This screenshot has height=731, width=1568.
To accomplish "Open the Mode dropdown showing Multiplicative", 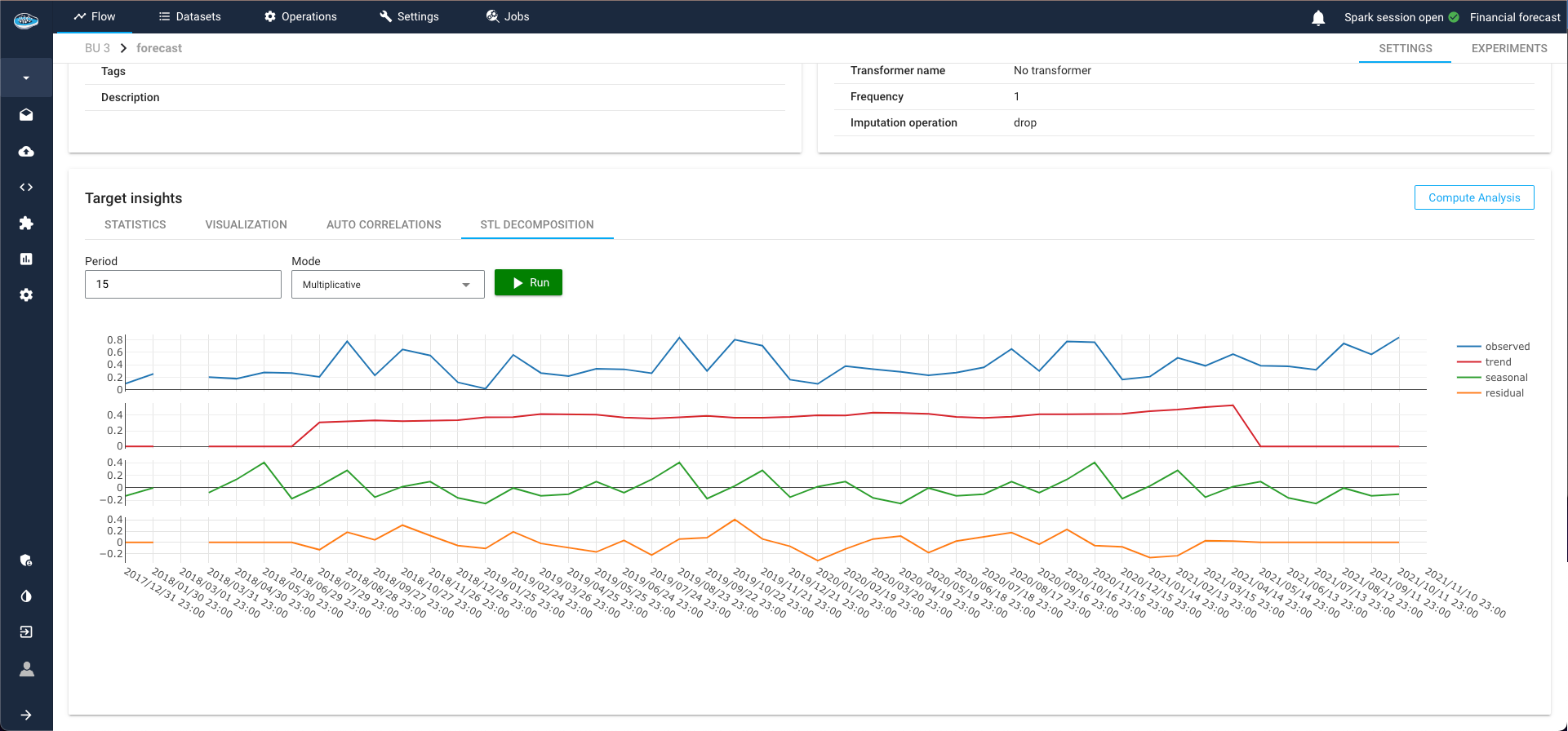I will coord(388,285).
